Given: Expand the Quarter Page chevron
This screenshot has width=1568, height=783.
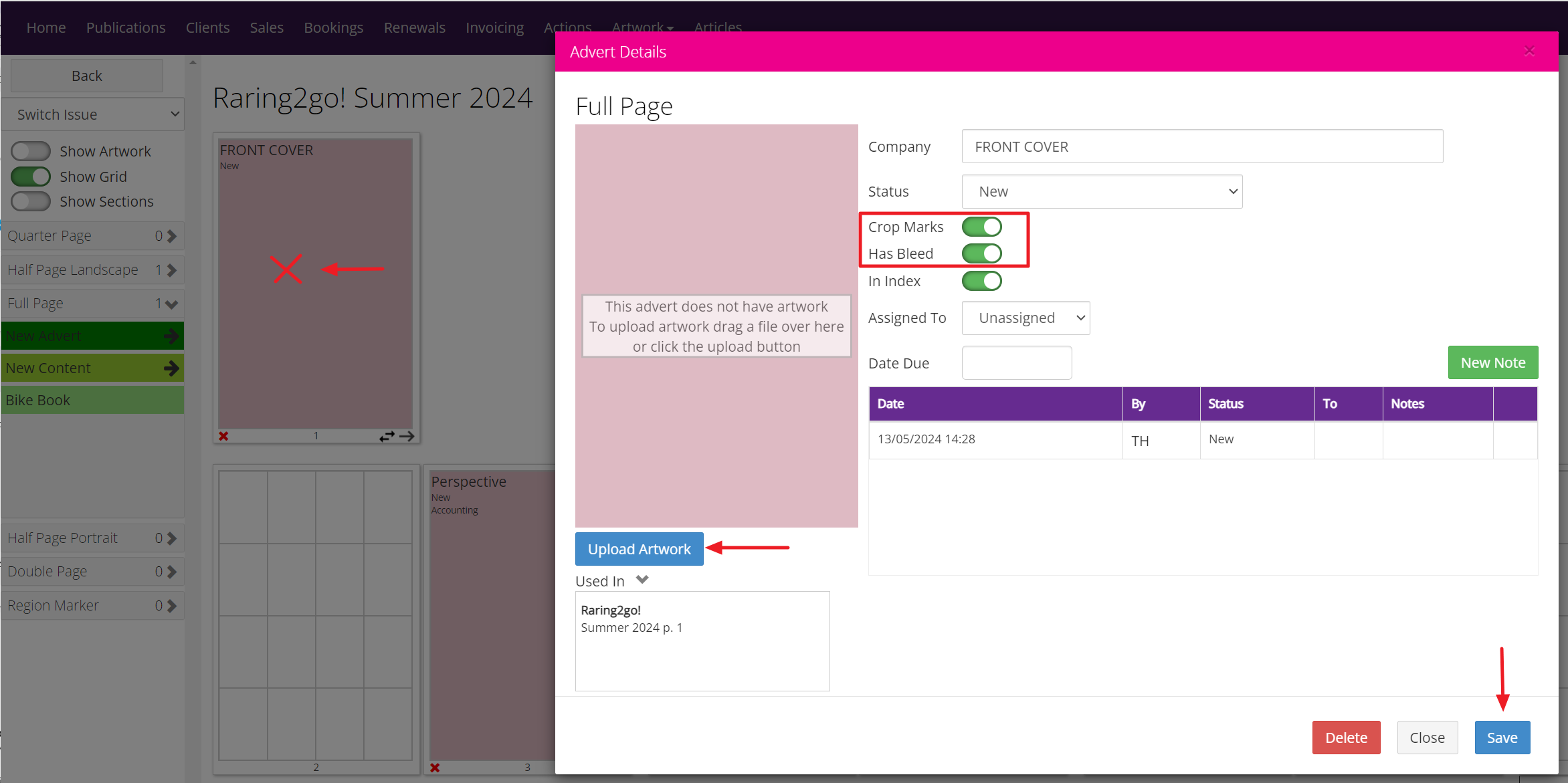Looking at the screenshot, I should (172, 236).
